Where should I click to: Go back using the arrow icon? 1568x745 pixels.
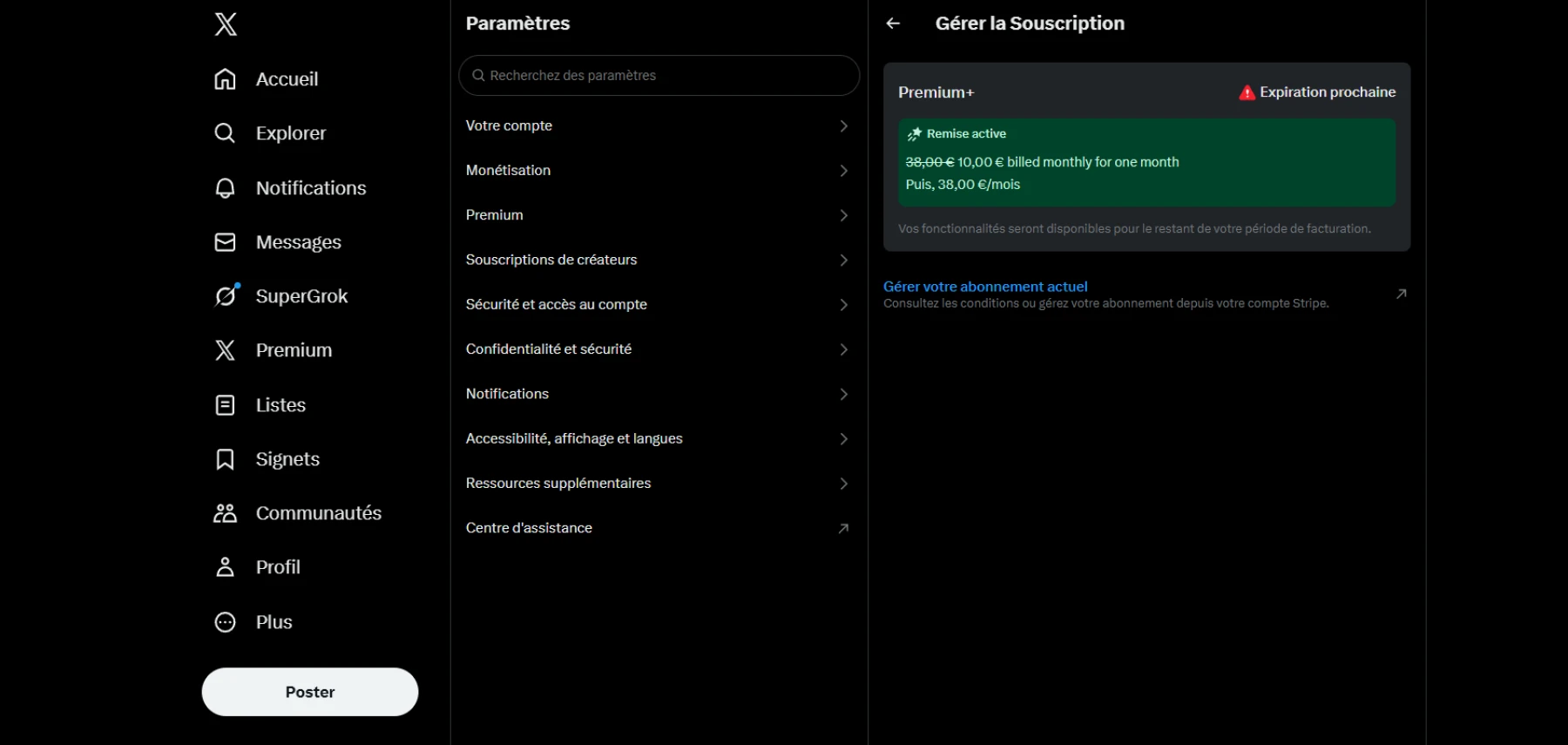[x=893, y=24]
